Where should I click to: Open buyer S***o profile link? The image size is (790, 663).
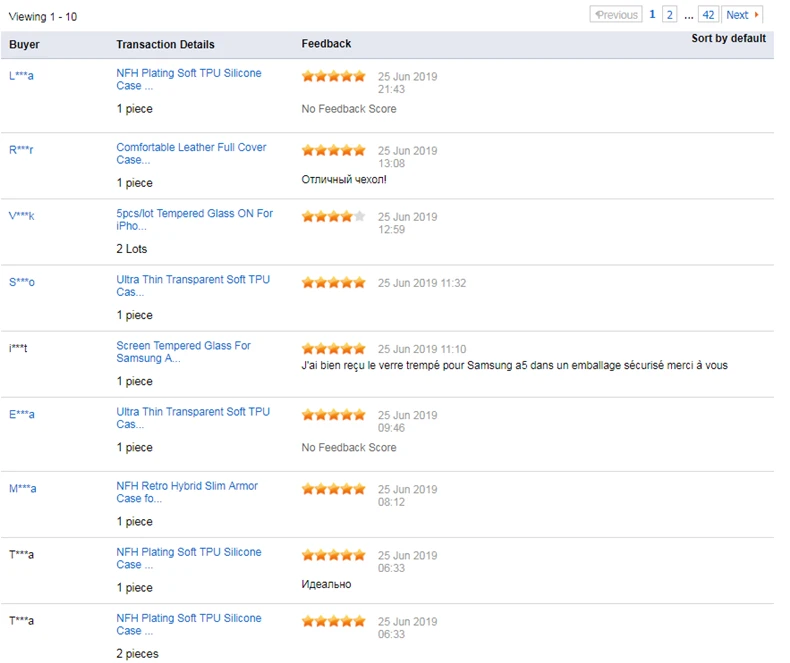click(x=22, y=282)
